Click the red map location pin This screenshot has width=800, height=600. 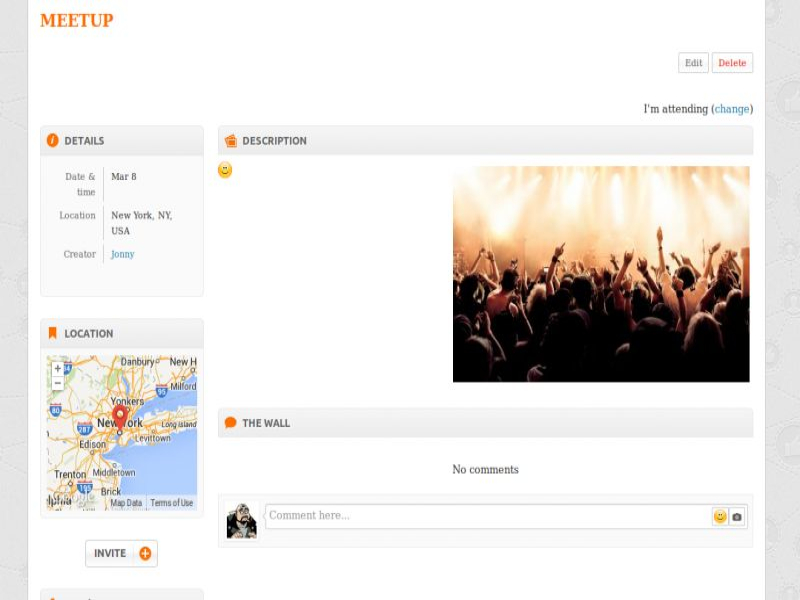120,416
